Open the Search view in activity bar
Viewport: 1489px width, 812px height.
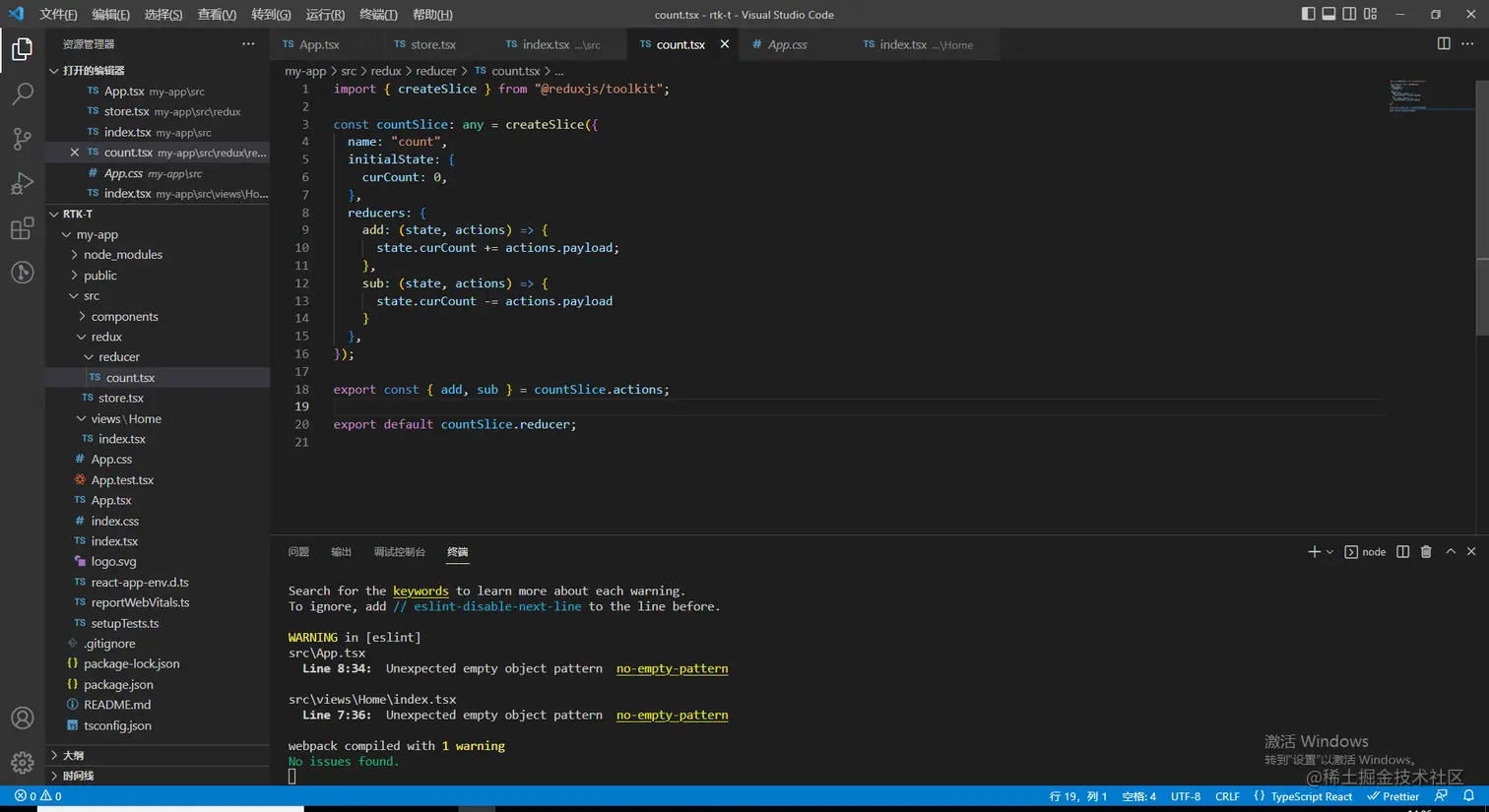click(x=22, y=94)
